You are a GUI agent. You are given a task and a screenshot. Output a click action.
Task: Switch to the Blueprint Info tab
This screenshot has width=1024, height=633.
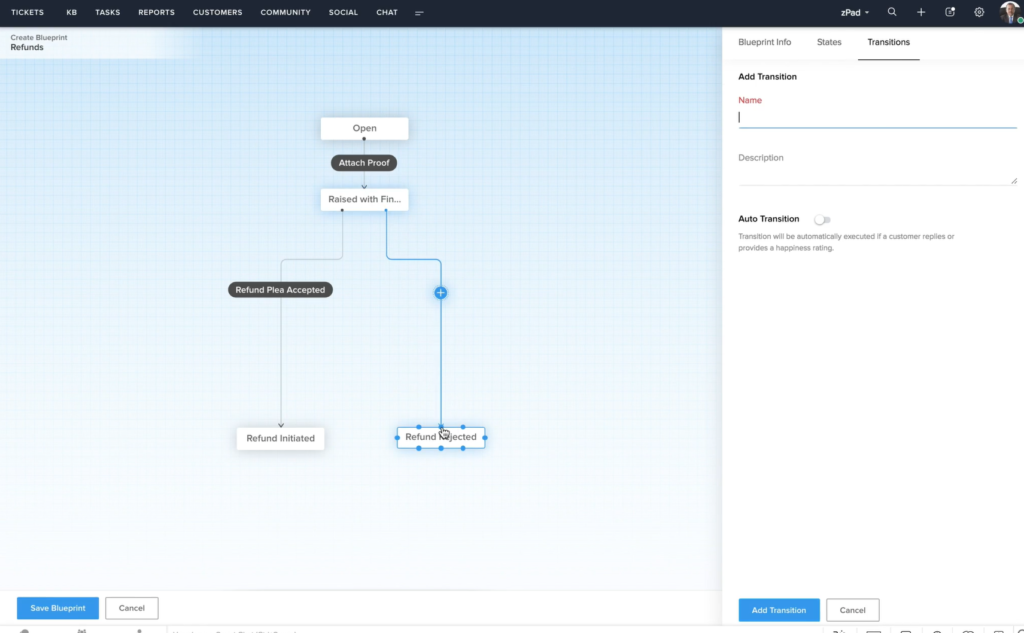(764, 42)
